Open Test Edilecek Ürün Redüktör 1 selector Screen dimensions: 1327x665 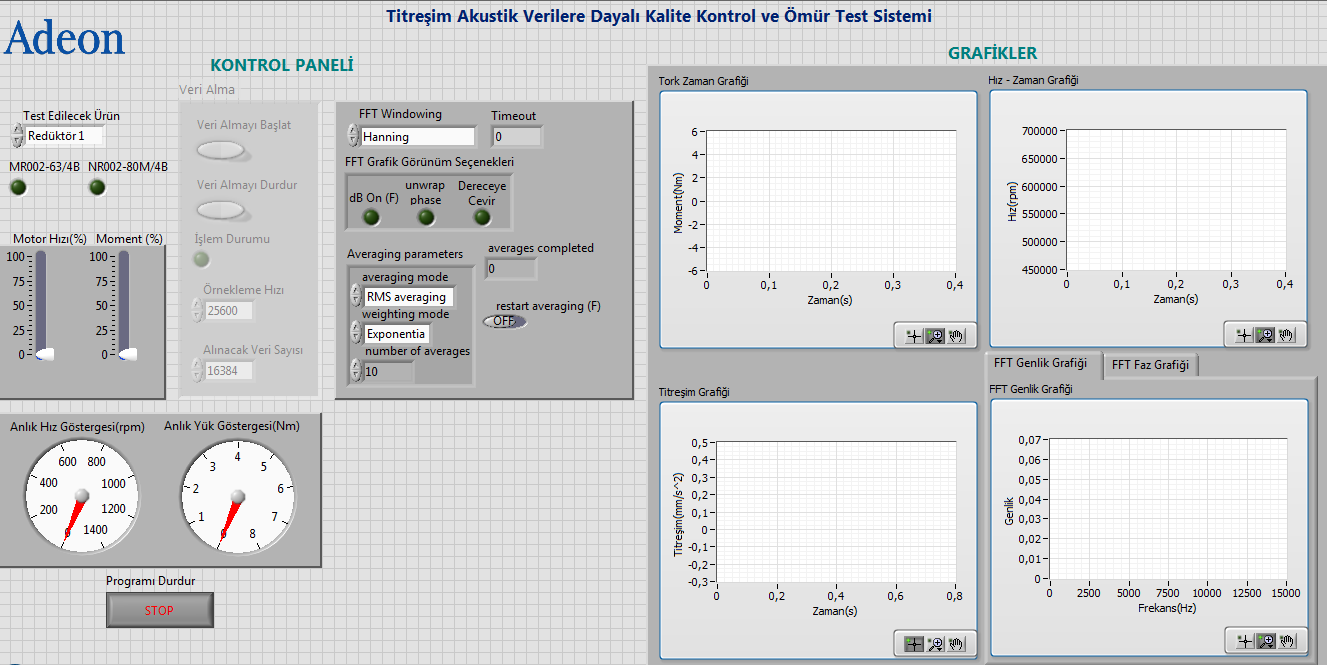[64, 135]
